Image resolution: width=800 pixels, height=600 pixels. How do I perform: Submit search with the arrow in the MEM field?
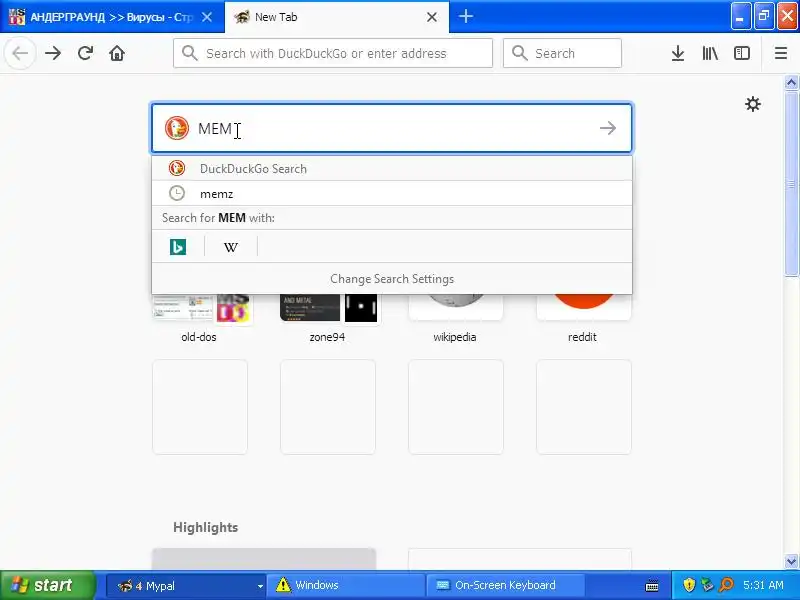608,128
